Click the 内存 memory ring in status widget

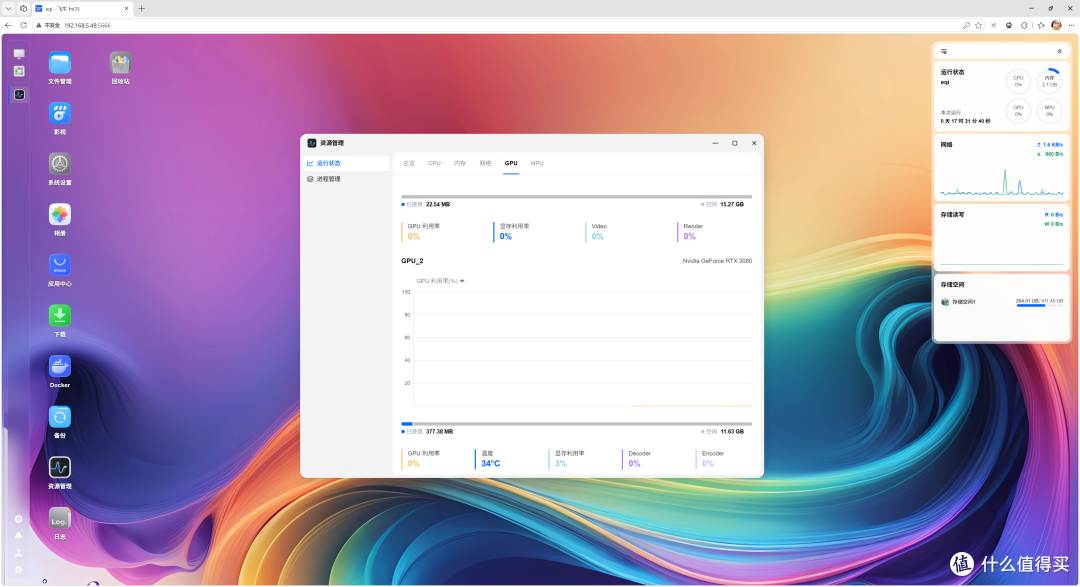(1049, 81)
